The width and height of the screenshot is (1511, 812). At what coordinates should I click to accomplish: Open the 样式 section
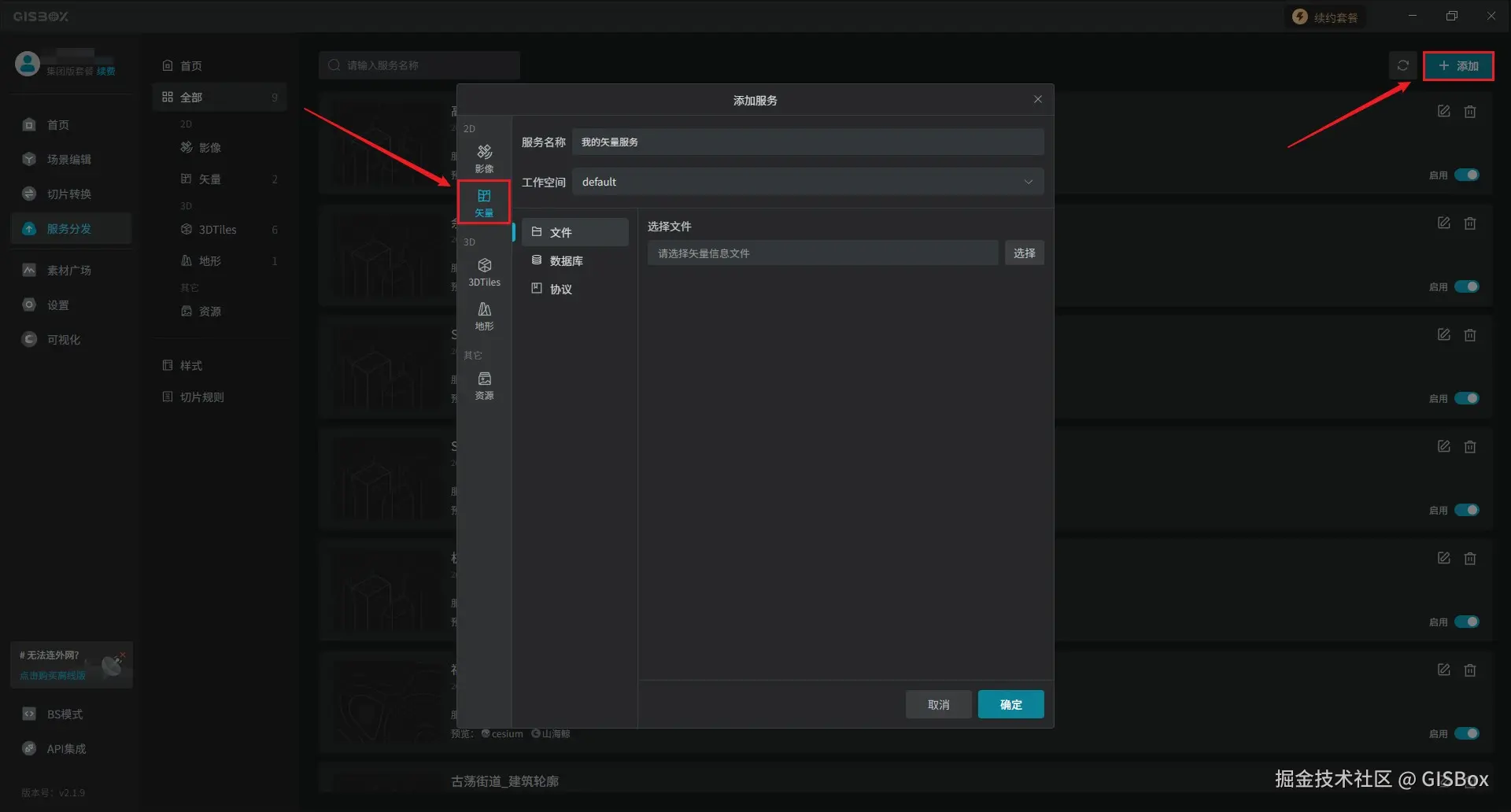click(x=219, y=365)
